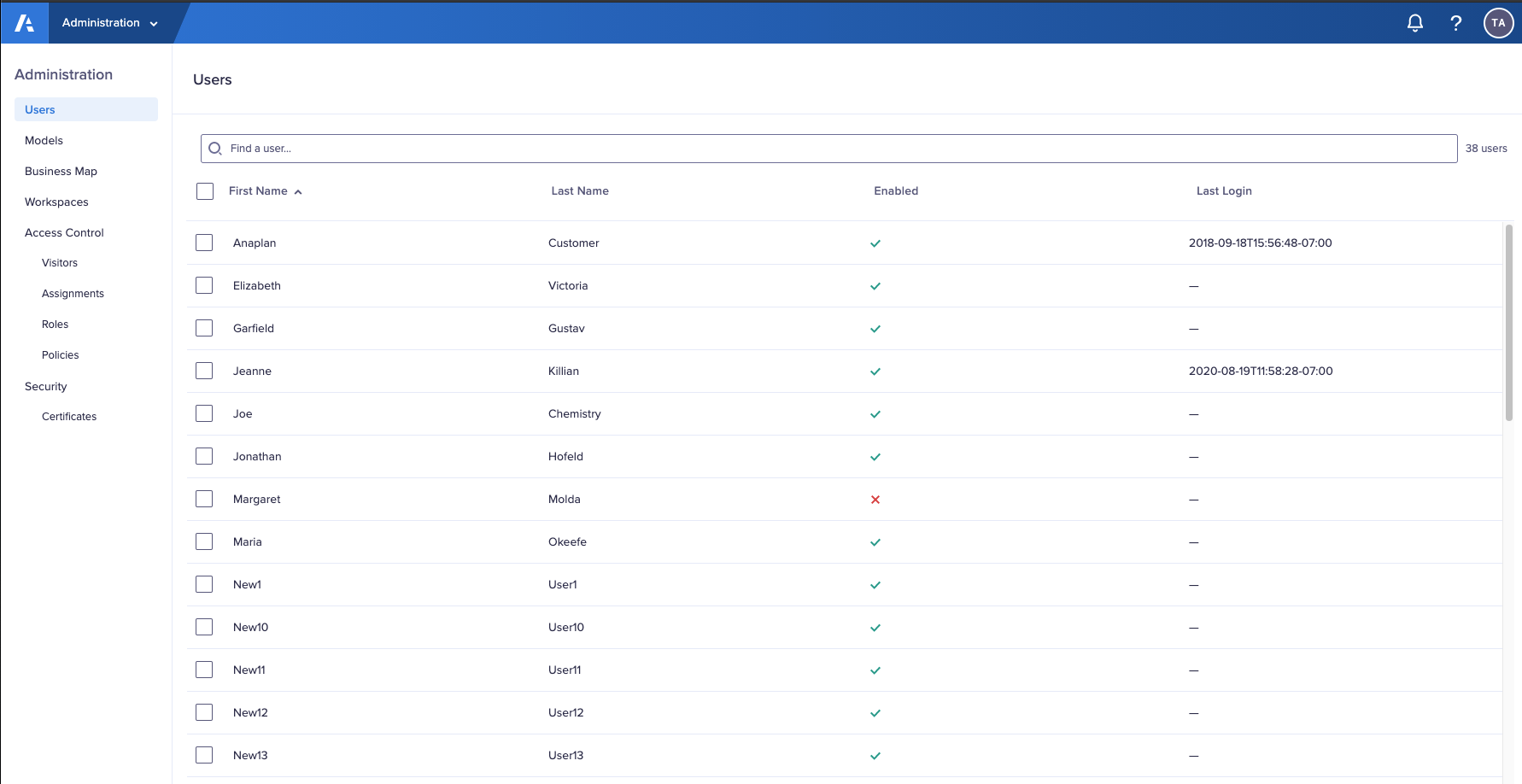Open Models in the sidebar
Image resolution: width=1522 pixels, height=784 pixels.
click(x=44, y=141)
